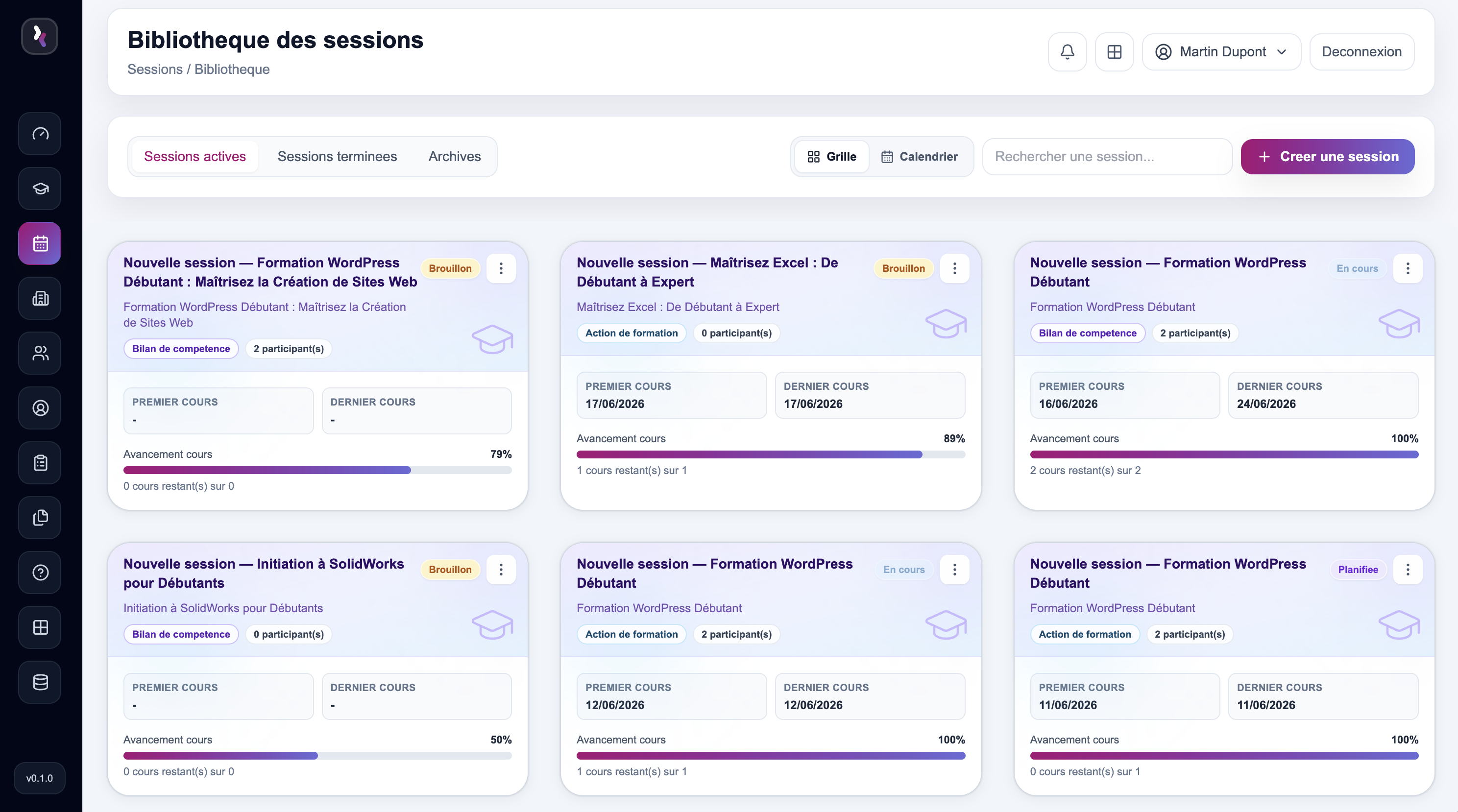Image resolution: width=1458 pixels, height=812 pixels.
Task: Open the Archives tab
Action: click(455, 157)
